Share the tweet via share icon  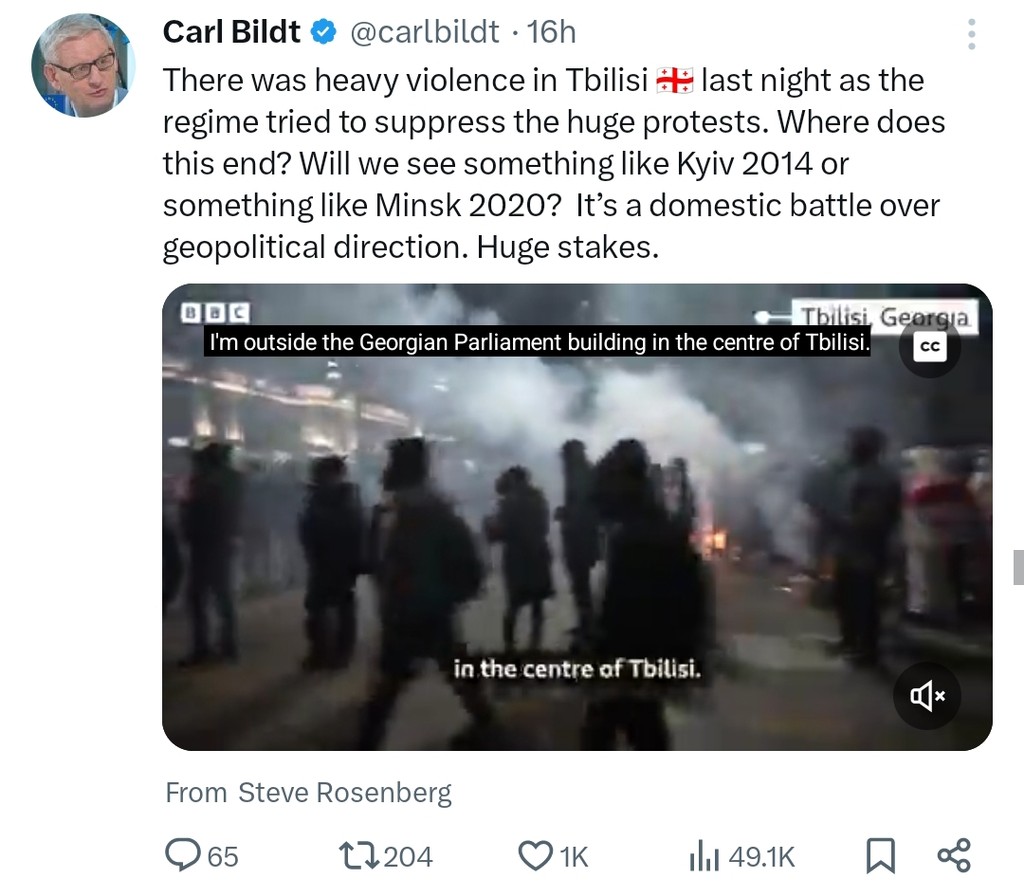pyautogui.click(x=953, y=856)
